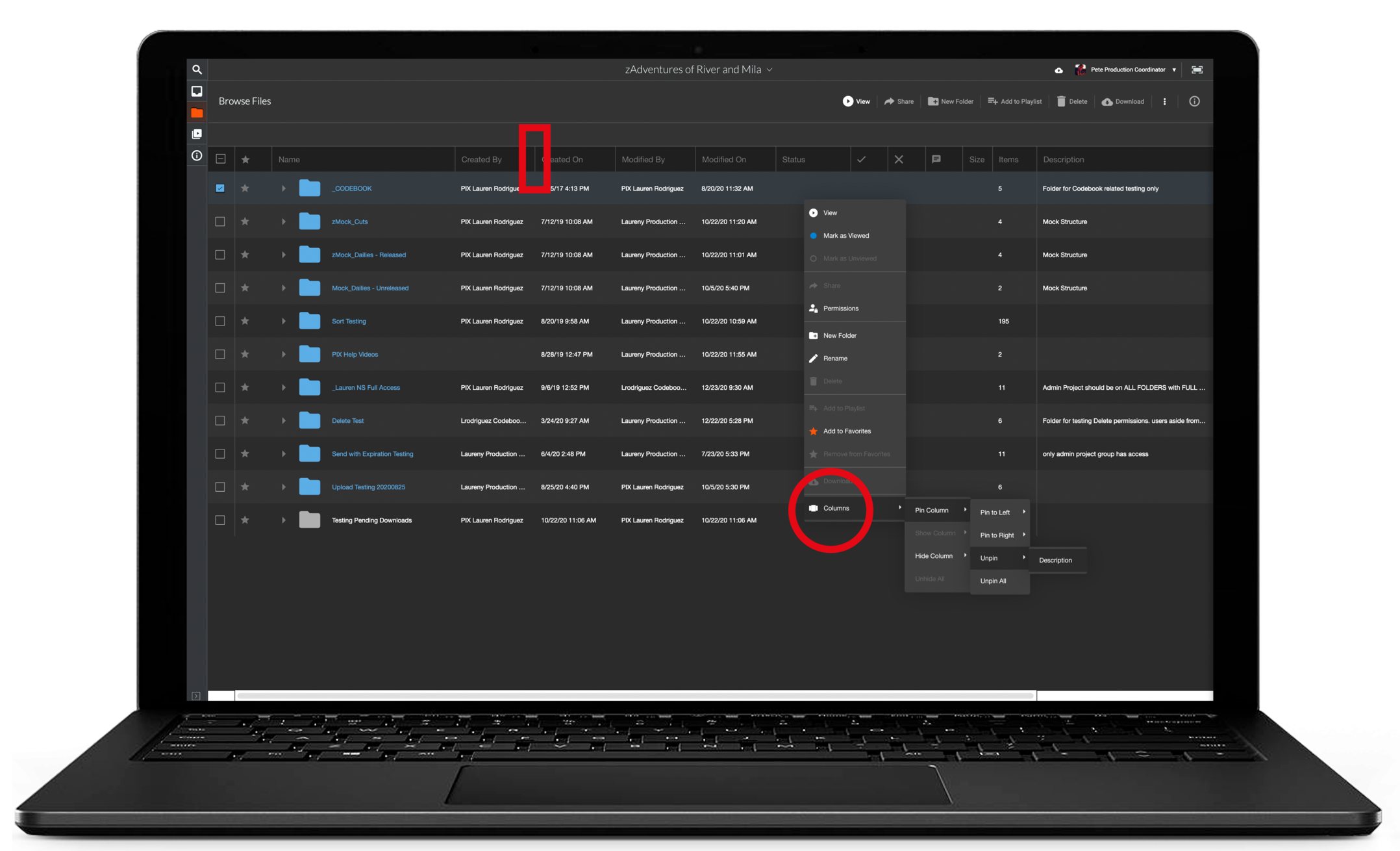Click the search magnifier icon

pos(197,70)
